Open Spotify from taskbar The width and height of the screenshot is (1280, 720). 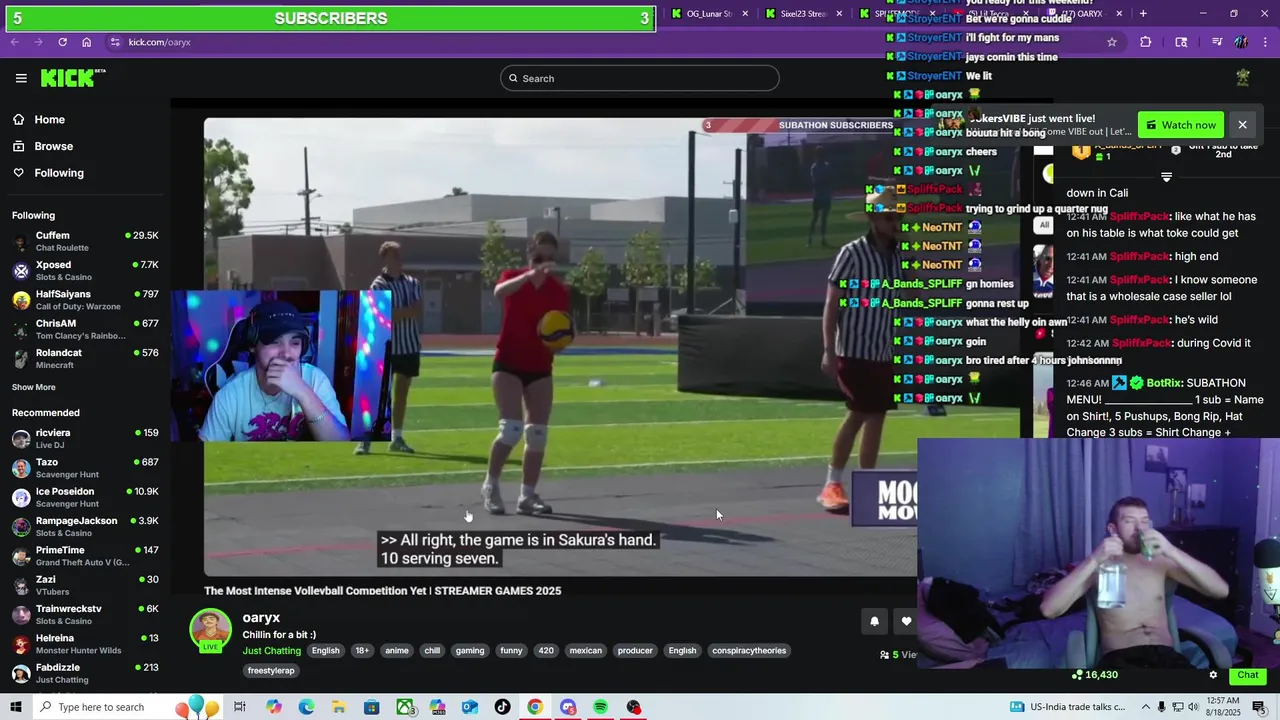[600, 707]
